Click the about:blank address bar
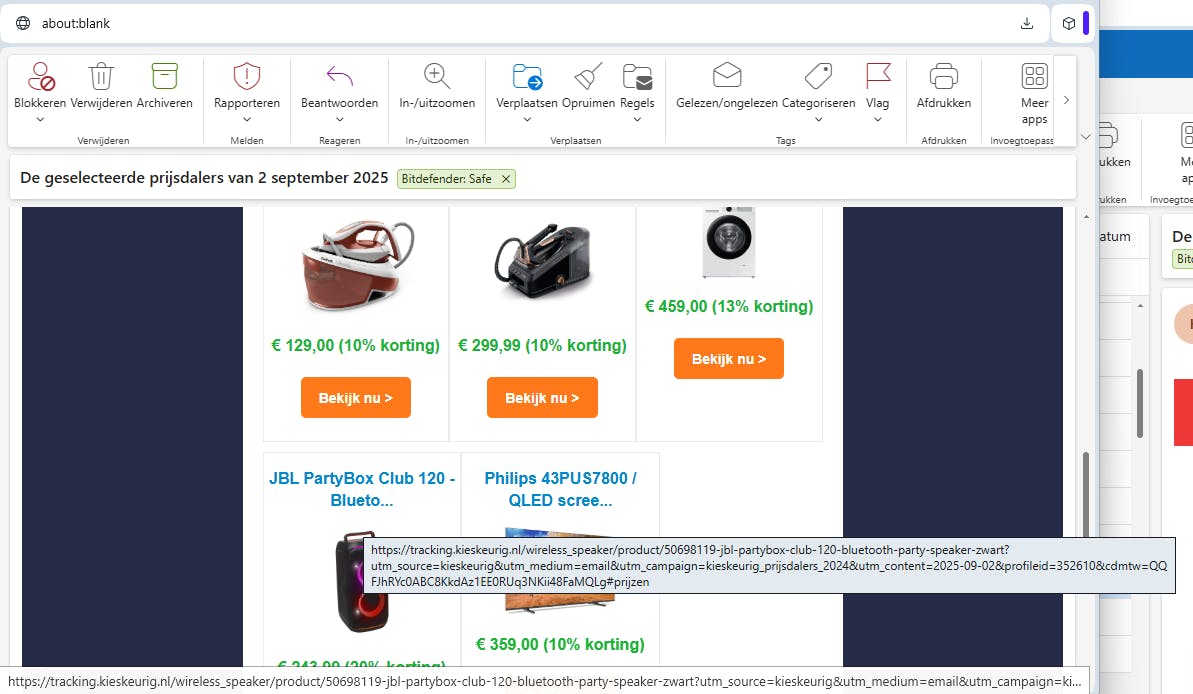 pos(525,24)
